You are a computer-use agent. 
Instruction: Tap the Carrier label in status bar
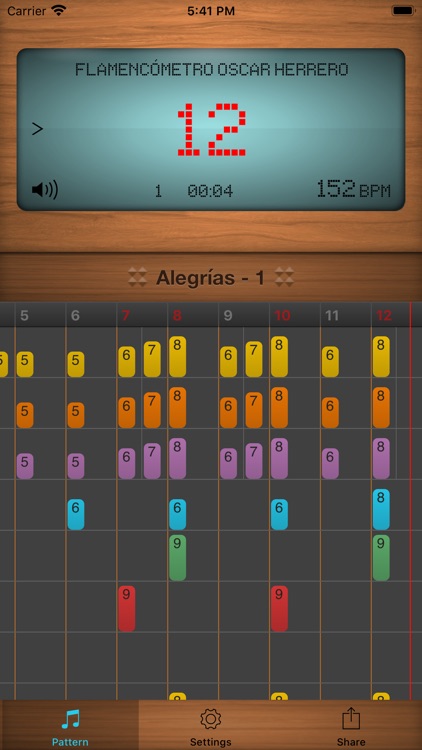26,11
